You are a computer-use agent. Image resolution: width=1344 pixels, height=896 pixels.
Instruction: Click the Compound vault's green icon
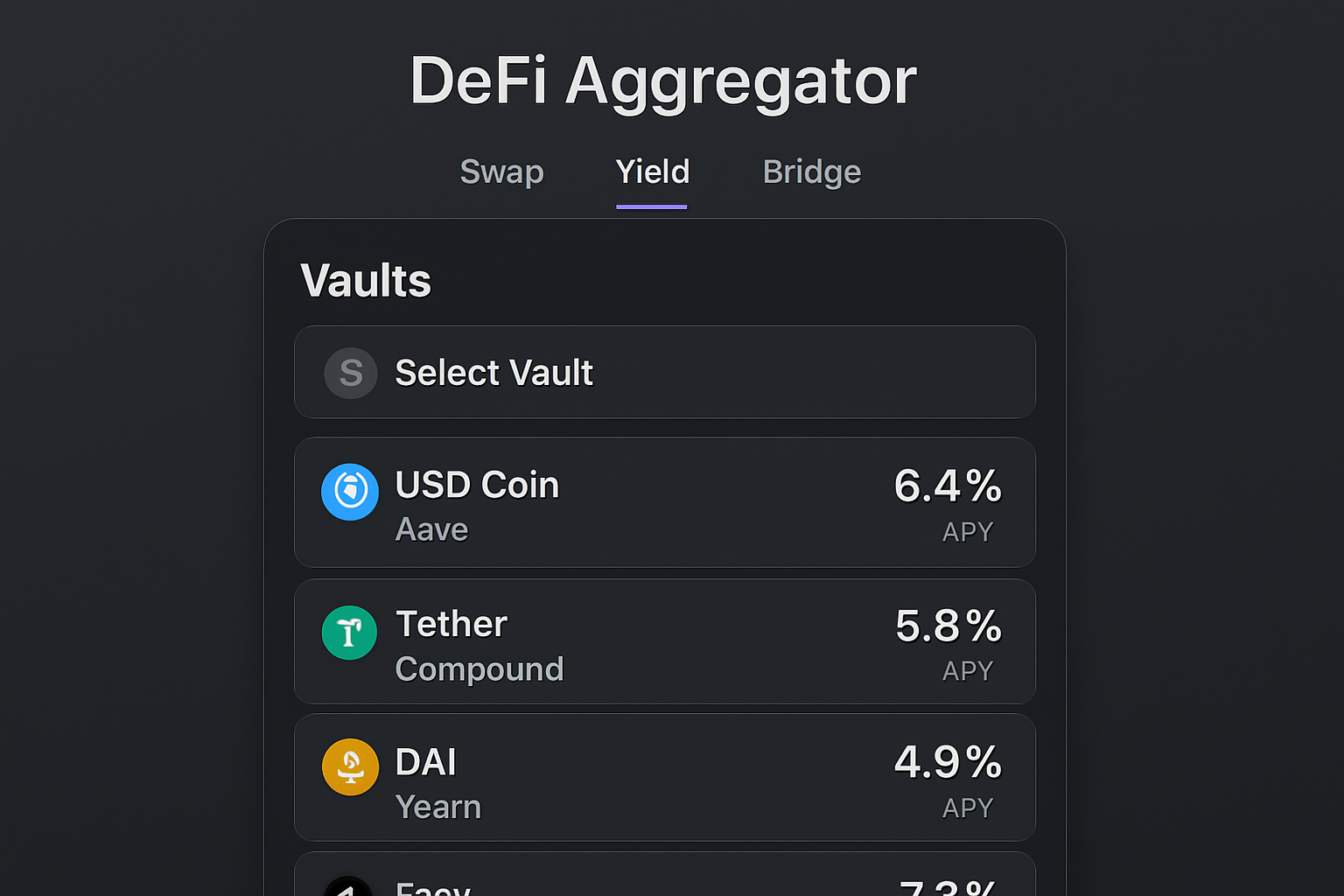(x=349, y=632)
